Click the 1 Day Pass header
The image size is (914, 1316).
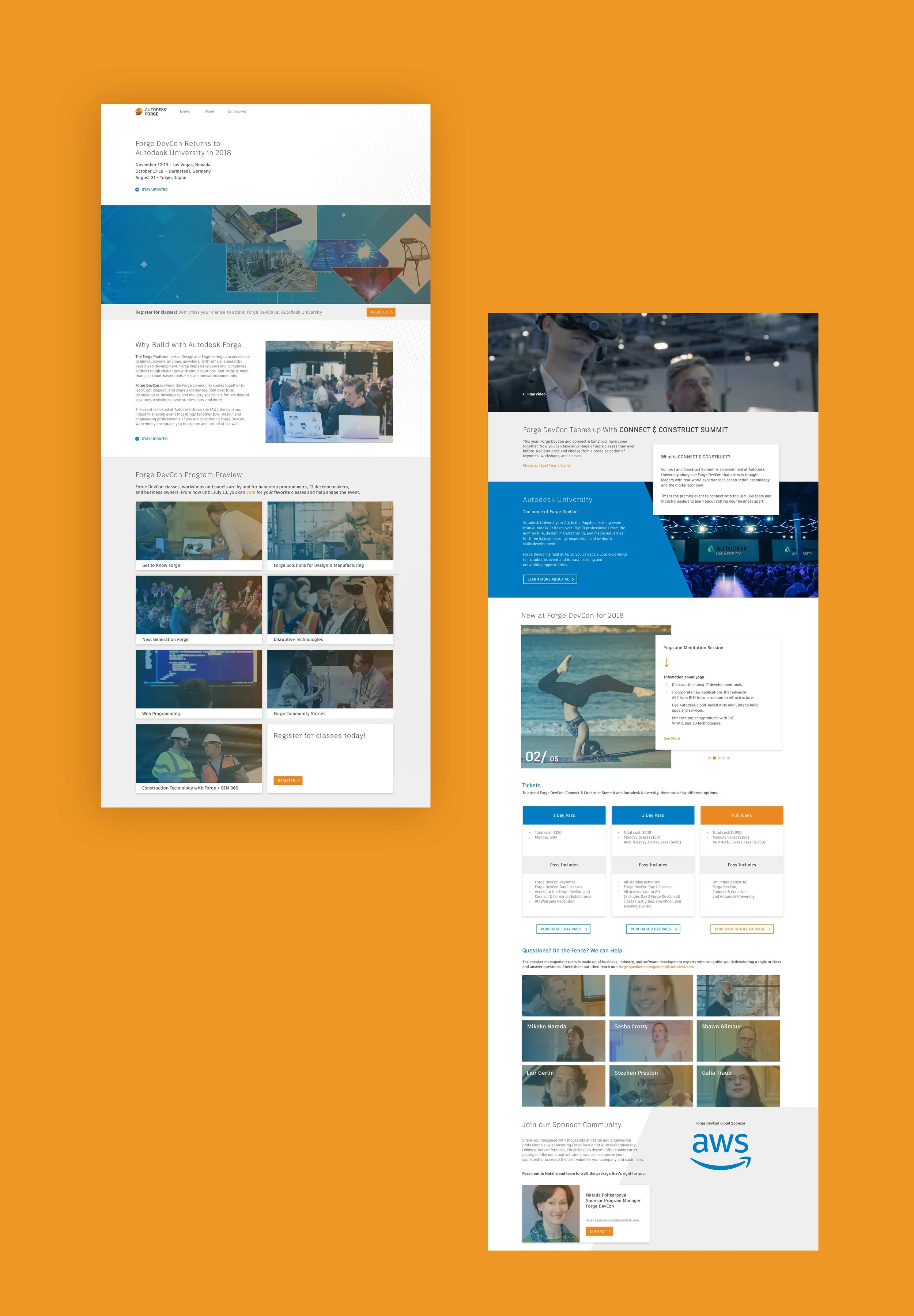564,816
